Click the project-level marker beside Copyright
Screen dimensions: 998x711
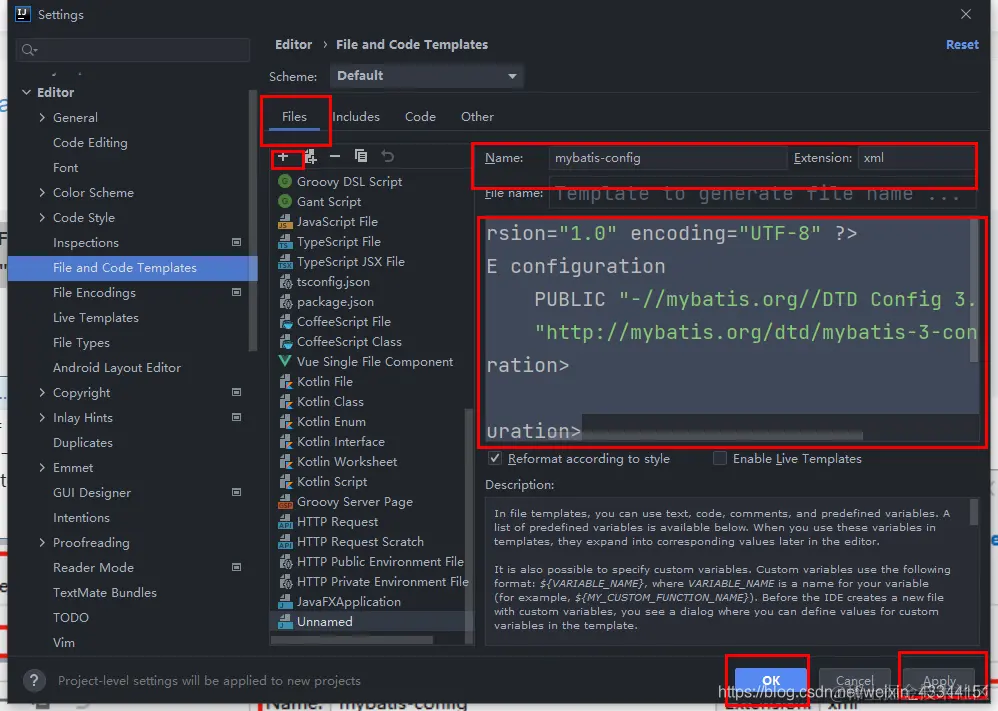[236, 392]
